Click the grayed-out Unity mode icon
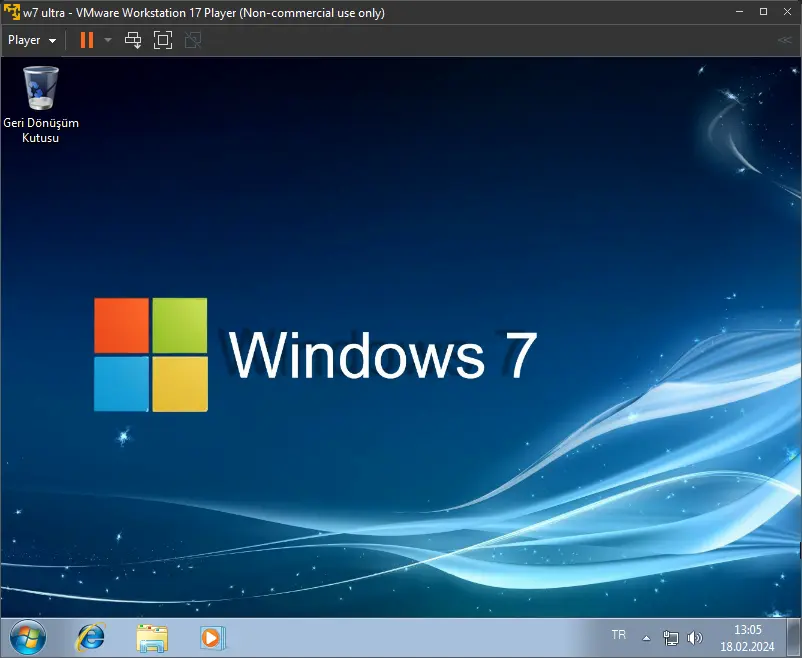 coord(193,40)
